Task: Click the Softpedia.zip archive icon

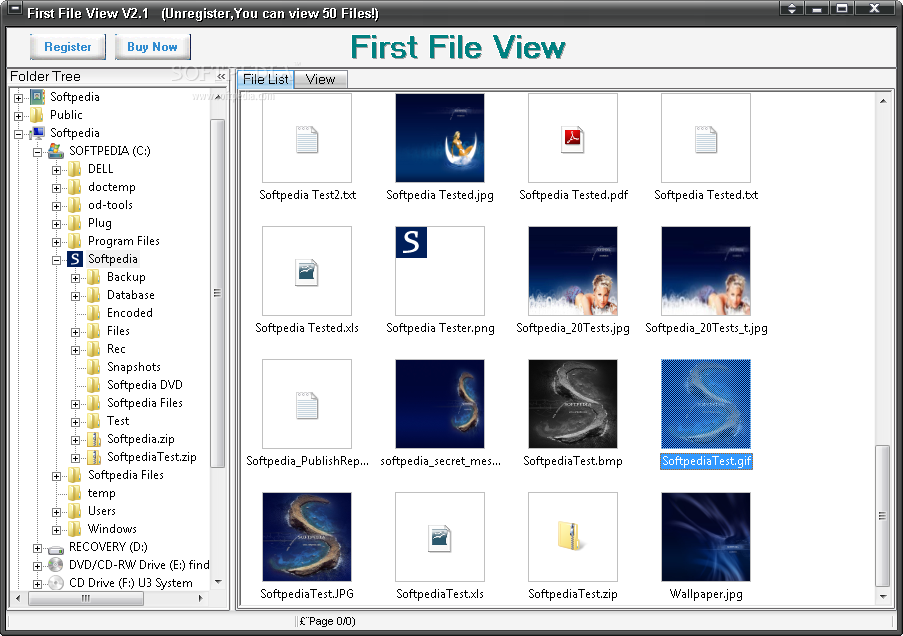Action: [94, 439]
